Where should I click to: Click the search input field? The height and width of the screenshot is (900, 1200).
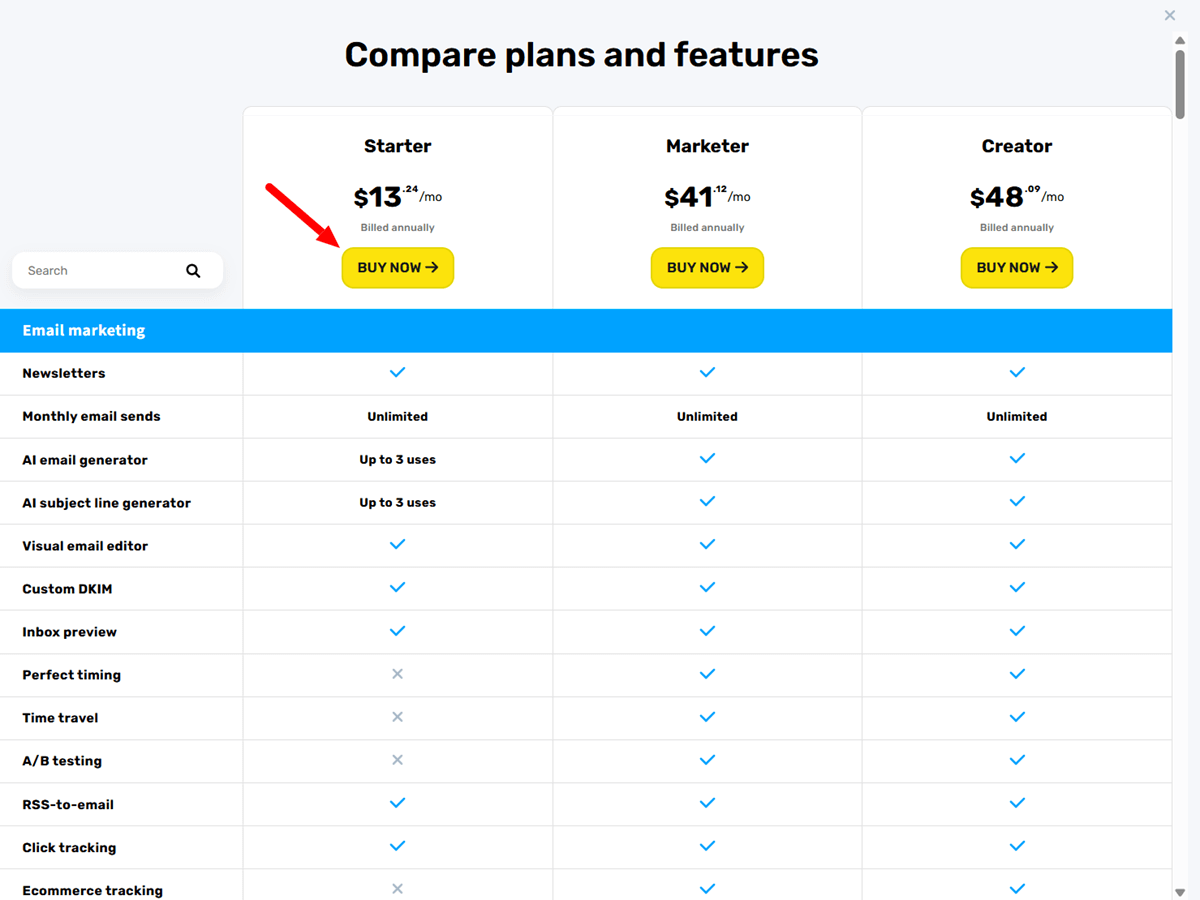tap(100, 270)
